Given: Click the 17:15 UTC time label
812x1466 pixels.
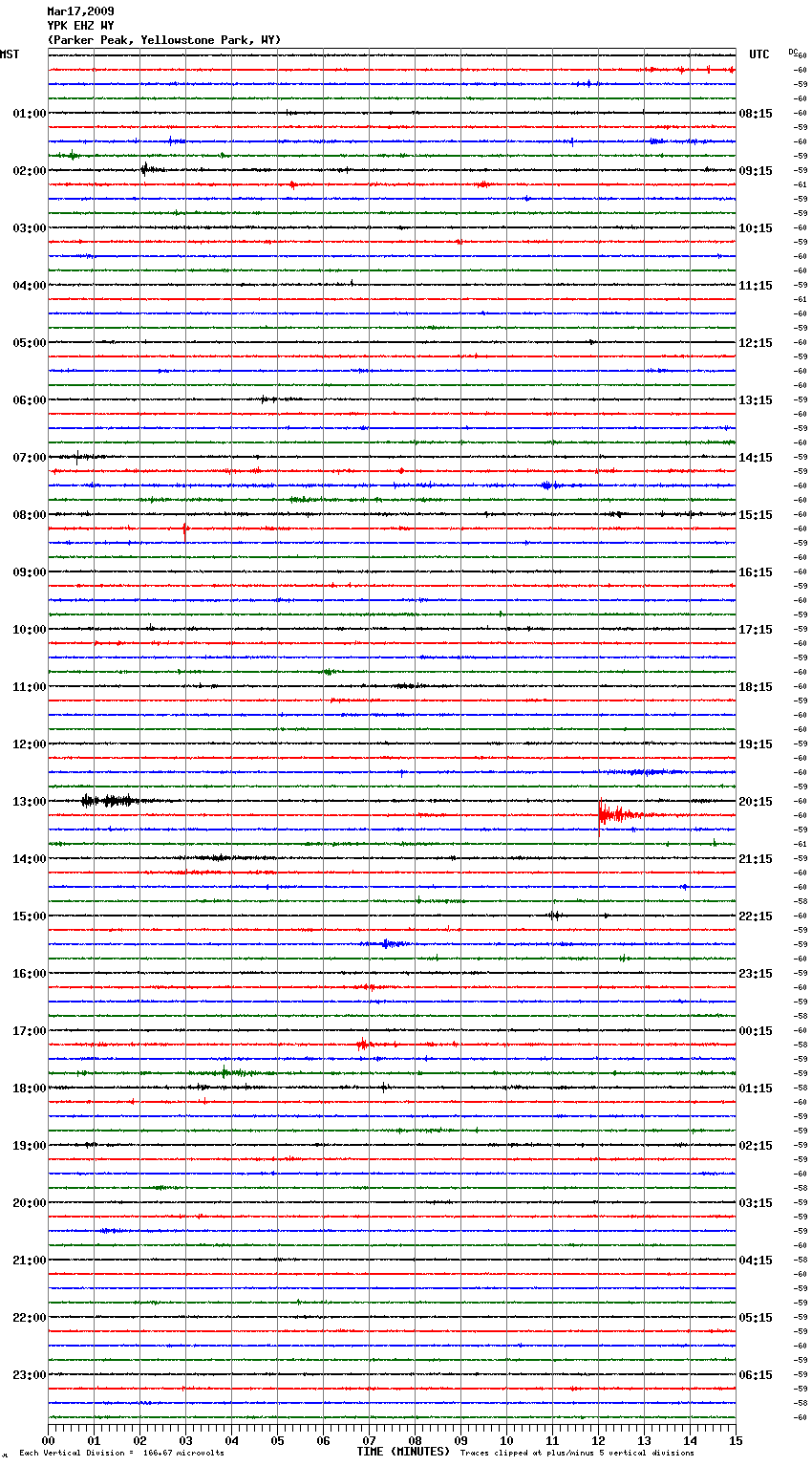Looking at the screenshot, I should [x=756, y=630].
